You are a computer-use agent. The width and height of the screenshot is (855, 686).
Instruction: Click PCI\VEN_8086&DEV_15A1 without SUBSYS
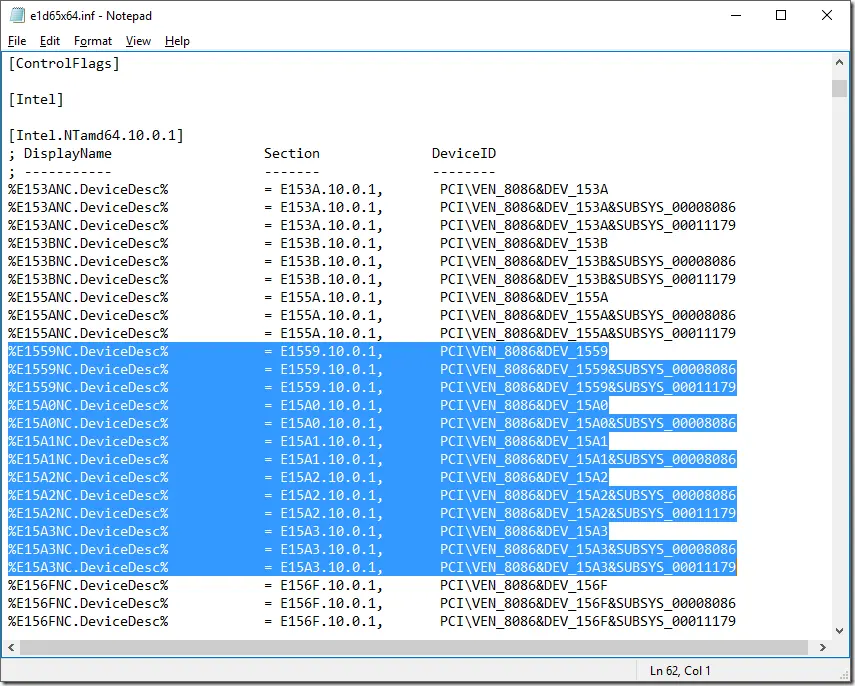point(524,441)
